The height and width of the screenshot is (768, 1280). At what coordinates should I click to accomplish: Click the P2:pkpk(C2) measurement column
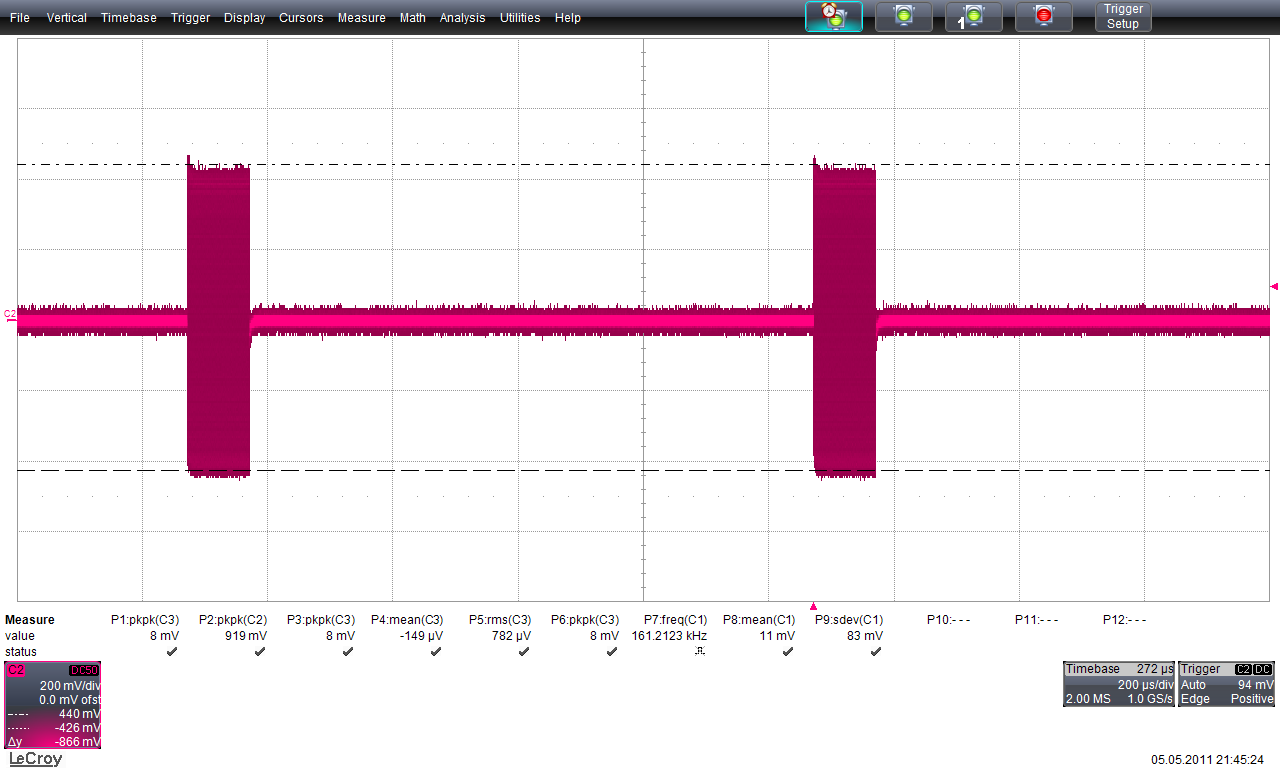point(233,635)
